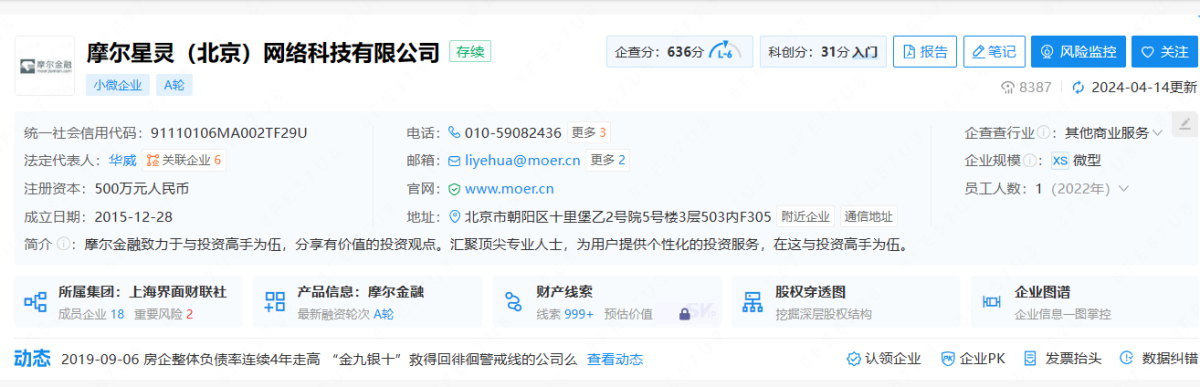Open 成员企业 18 link

click(91, 313)
